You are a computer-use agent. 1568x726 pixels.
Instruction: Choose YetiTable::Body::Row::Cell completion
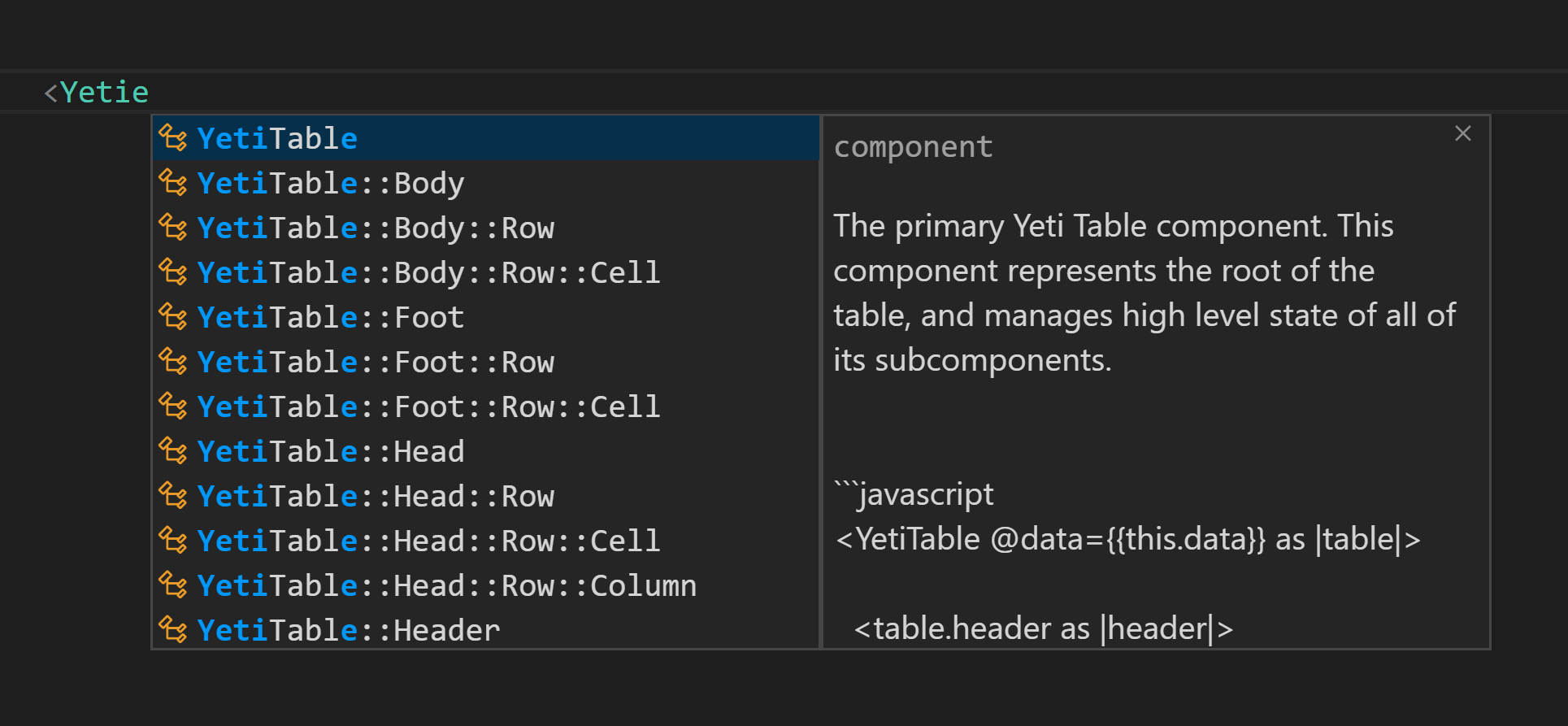428,273
